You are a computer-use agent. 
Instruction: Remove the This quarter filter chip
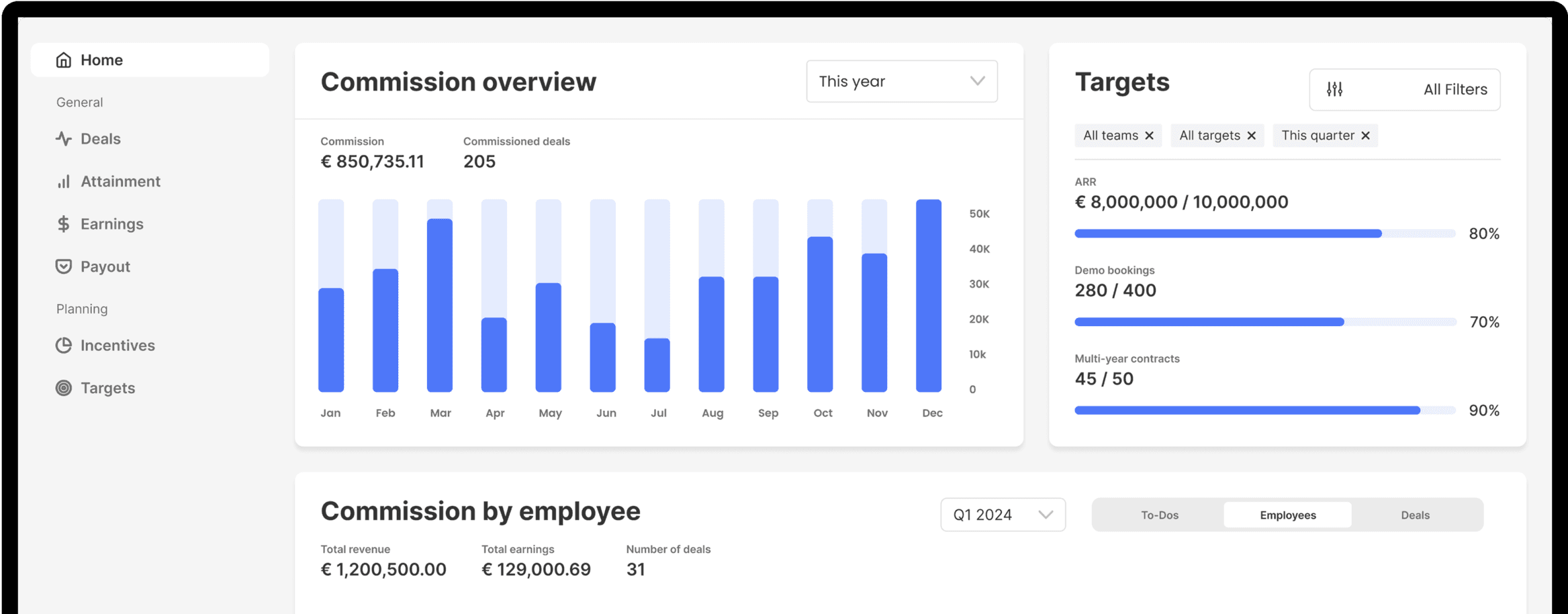click(x=1365, y=136)
